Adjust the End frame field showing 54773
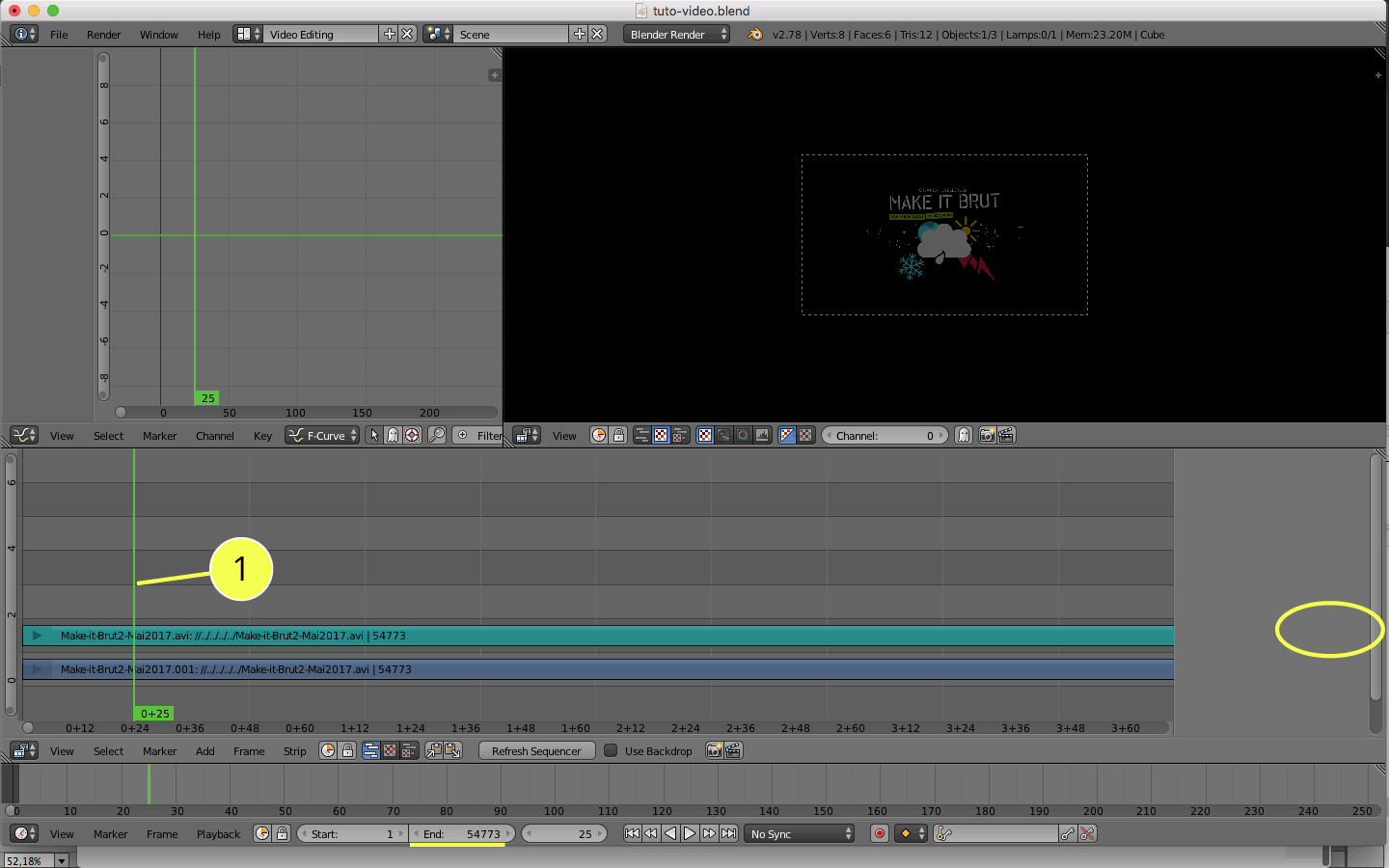Screen dimensions: 1389x868 (460, 833)
